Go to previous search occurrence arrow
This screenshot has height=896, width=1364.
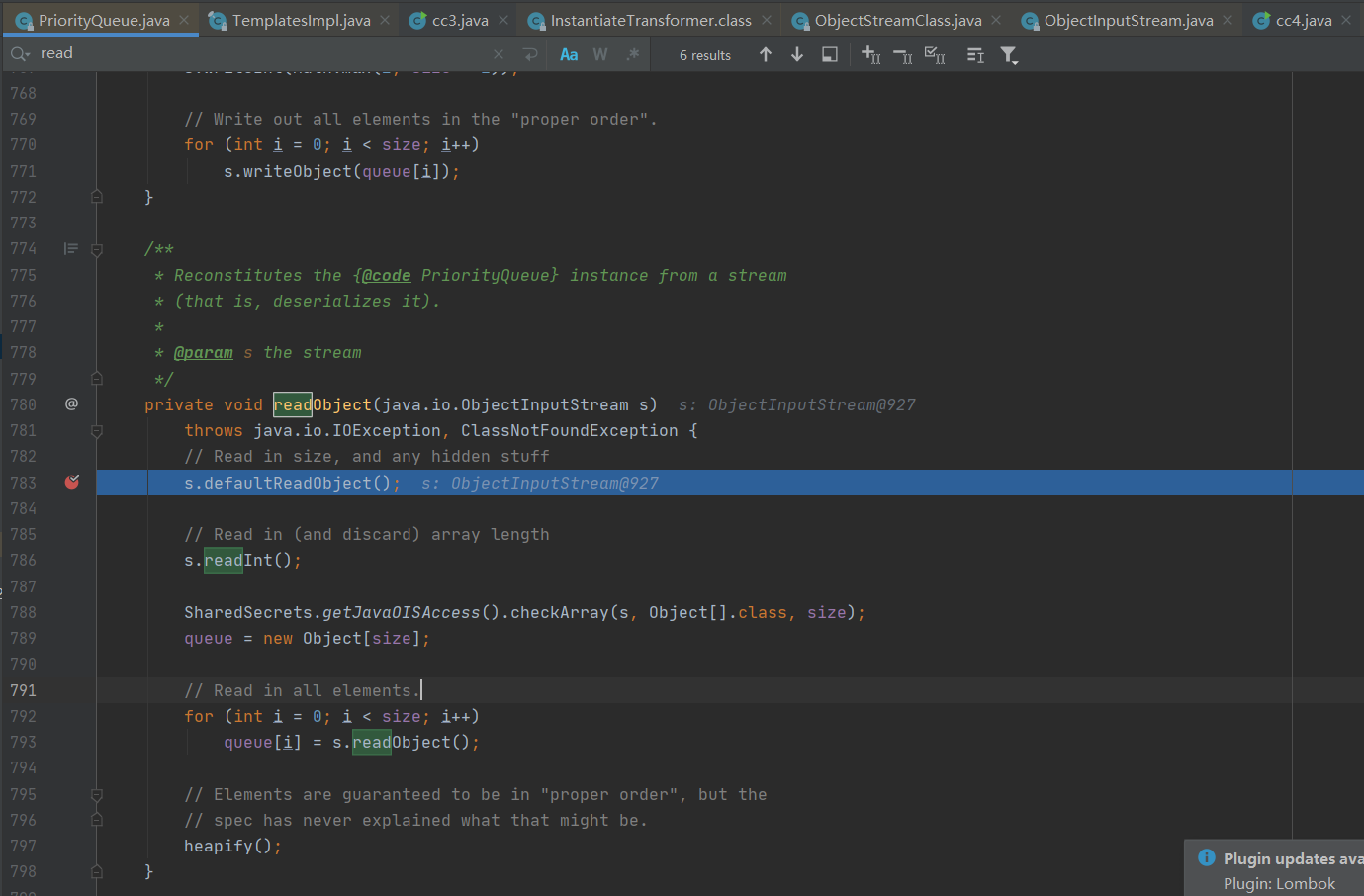click(766, 55)
